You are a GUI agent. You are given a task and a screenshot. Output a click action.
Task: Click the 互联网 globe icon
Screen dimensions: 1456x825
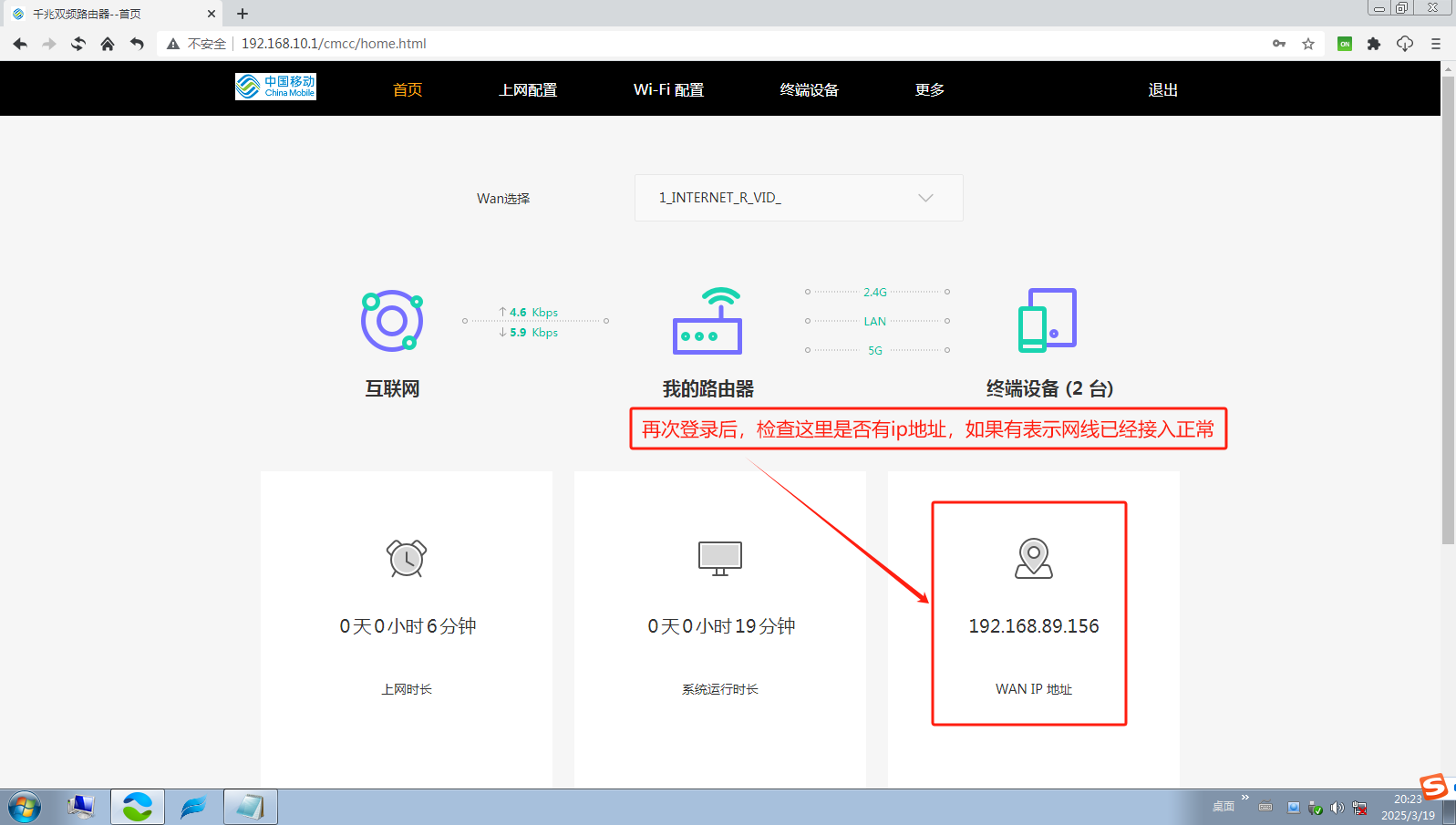[392, 321]
